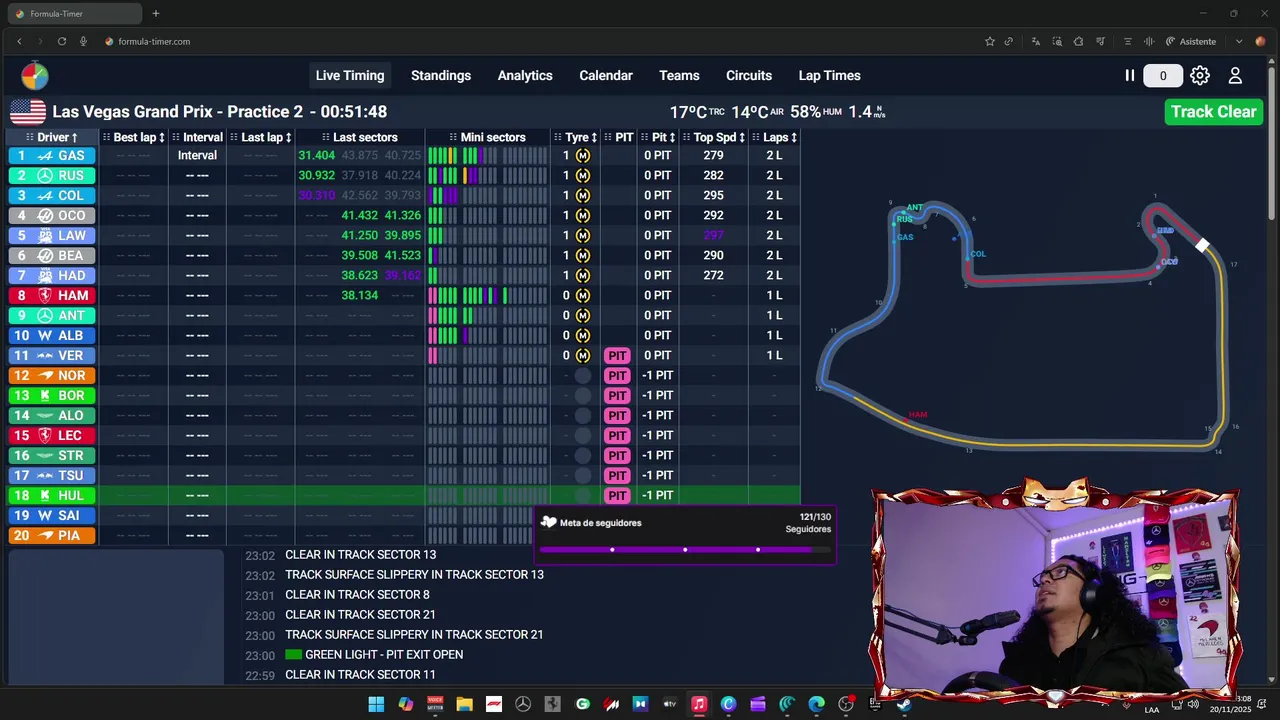The image size is (1280, 720).
Task: Click HAM marker on track map
Action: 917,415
